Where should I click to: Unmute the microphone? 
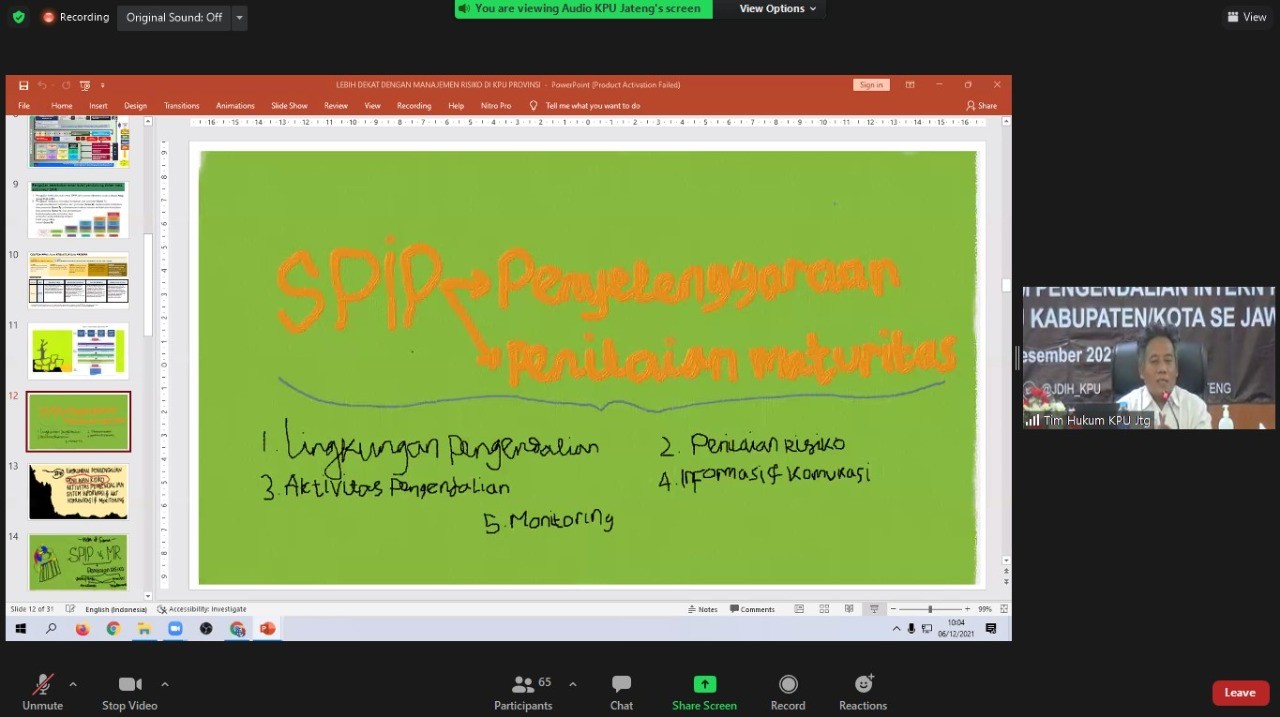coord(42,692)
